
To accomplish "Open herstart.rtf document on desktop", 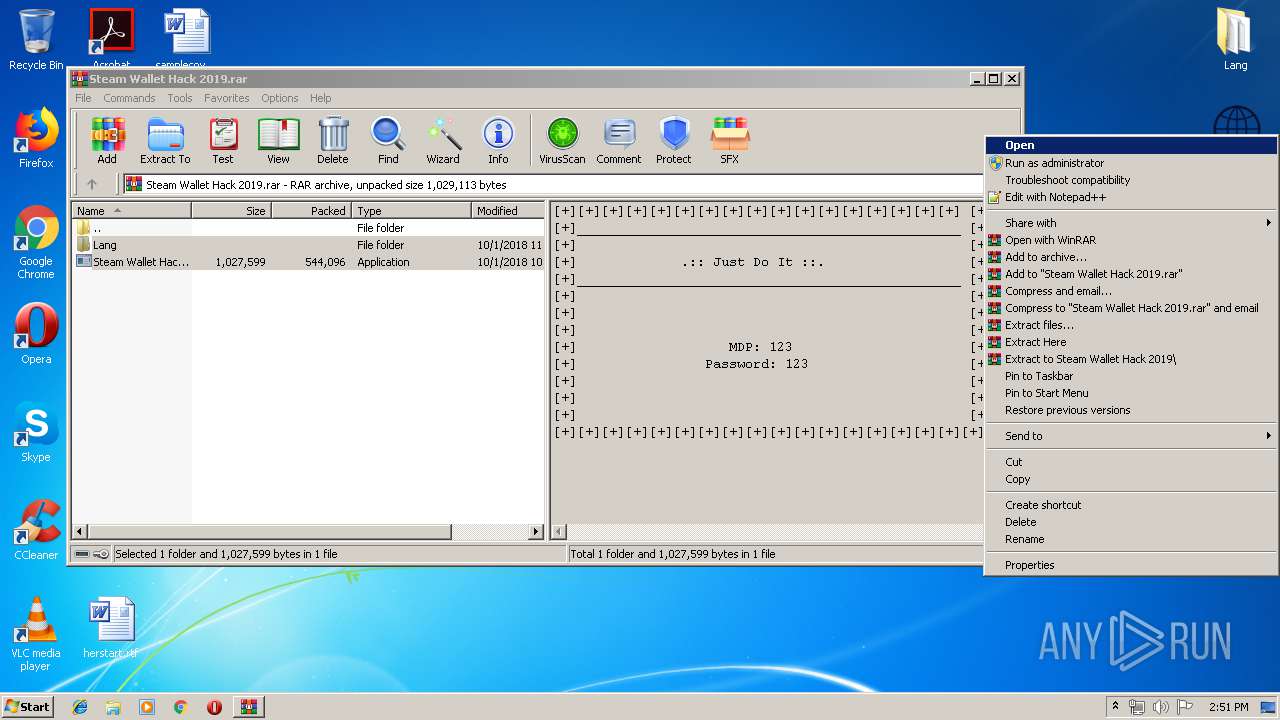I will (x=111, y=629).
